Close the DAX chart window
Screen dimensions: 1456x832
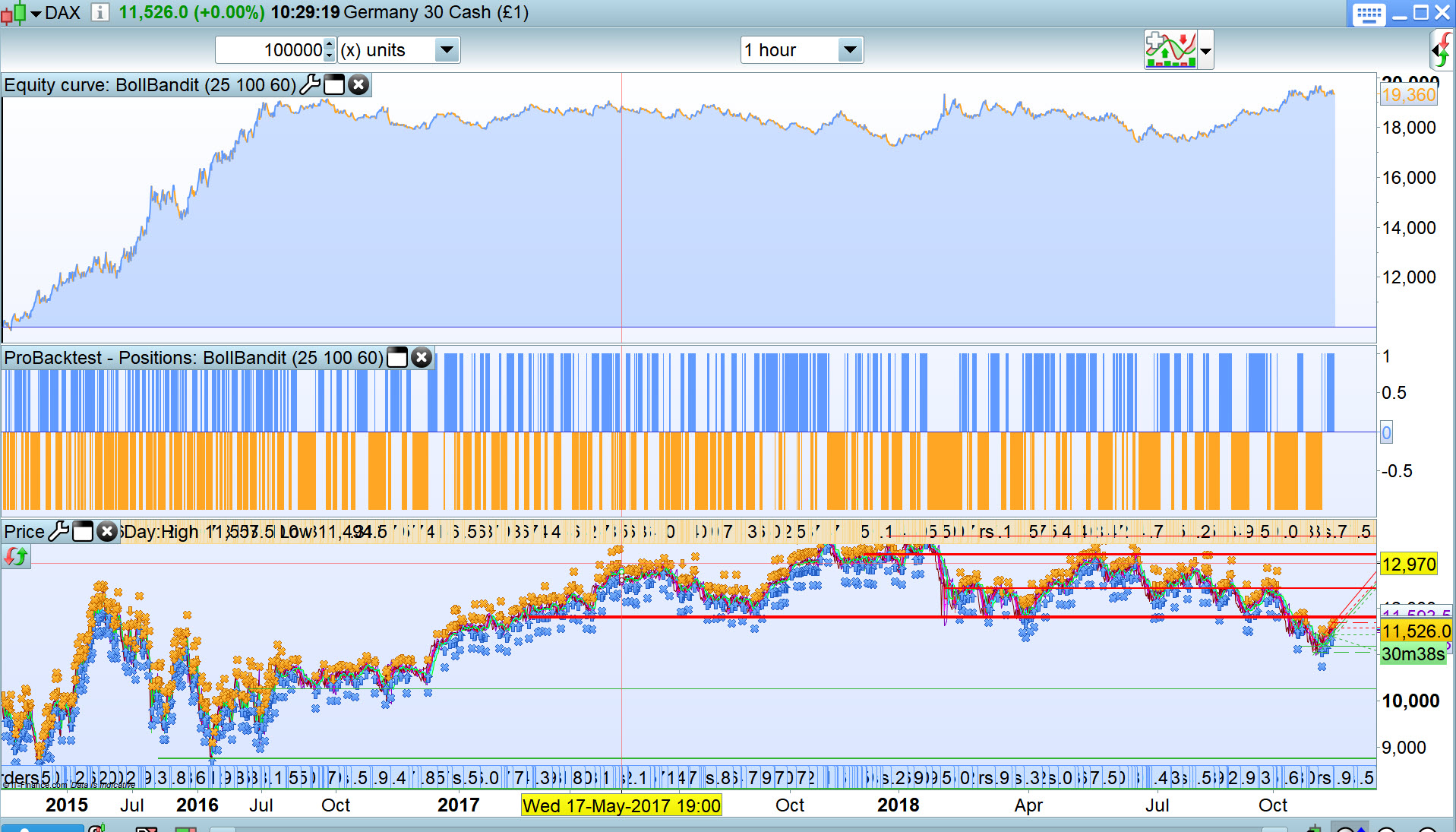pyautogui.click(x=1442, y=13)
